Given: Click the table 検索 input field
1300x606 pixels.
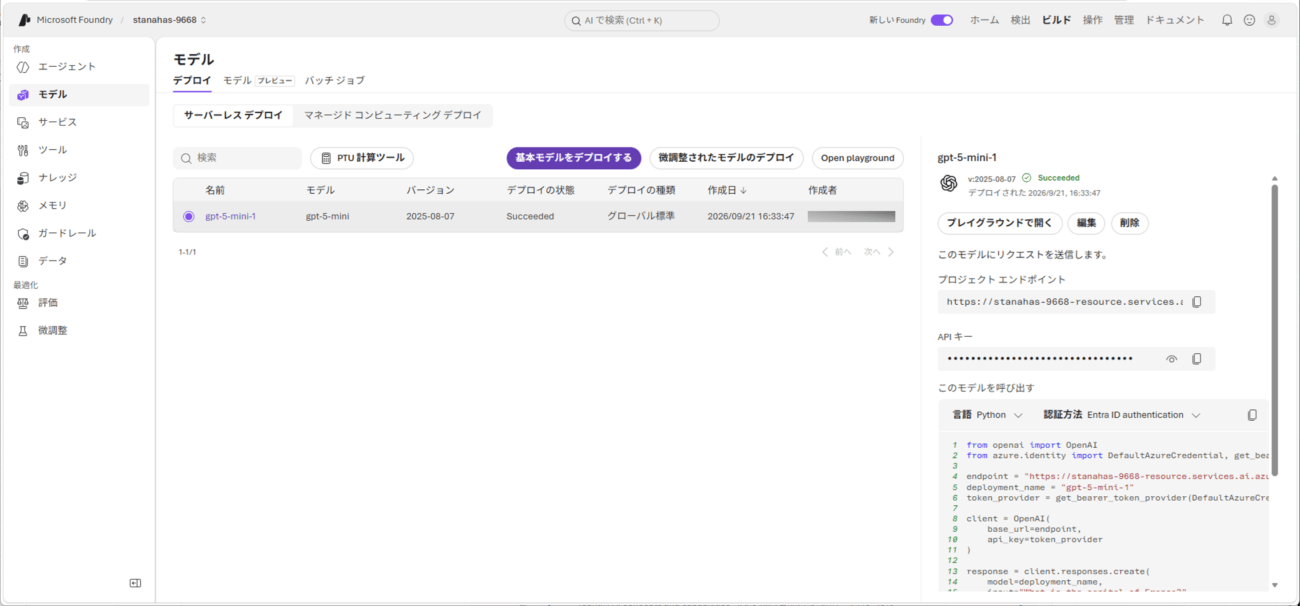Looking at the screenshot, I should [237, 158].
